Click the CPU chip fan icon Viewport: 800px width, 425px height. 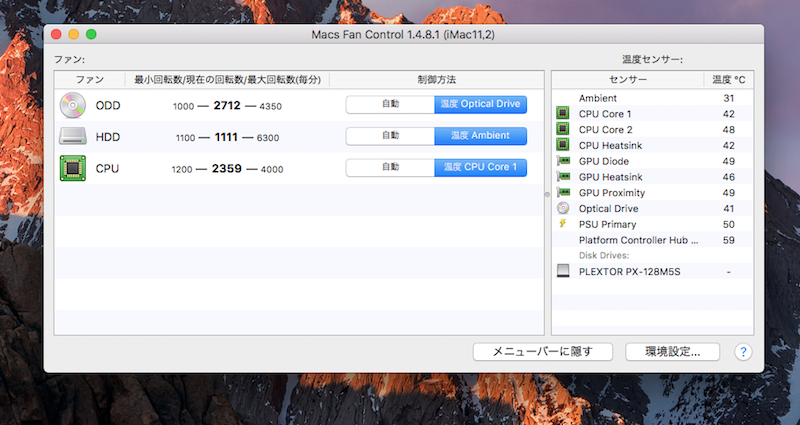click(x=73, y=168)
